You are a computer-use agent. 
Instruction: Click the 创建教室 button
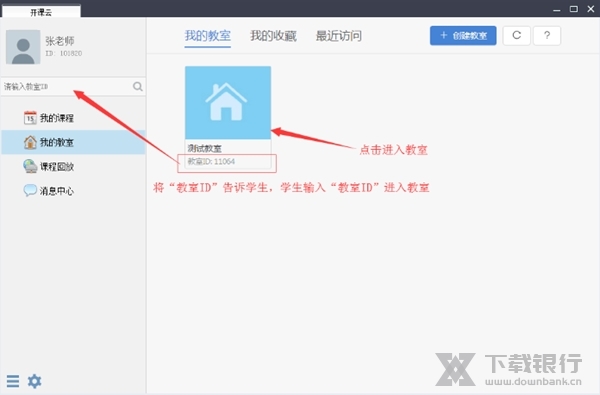(463, 36)
